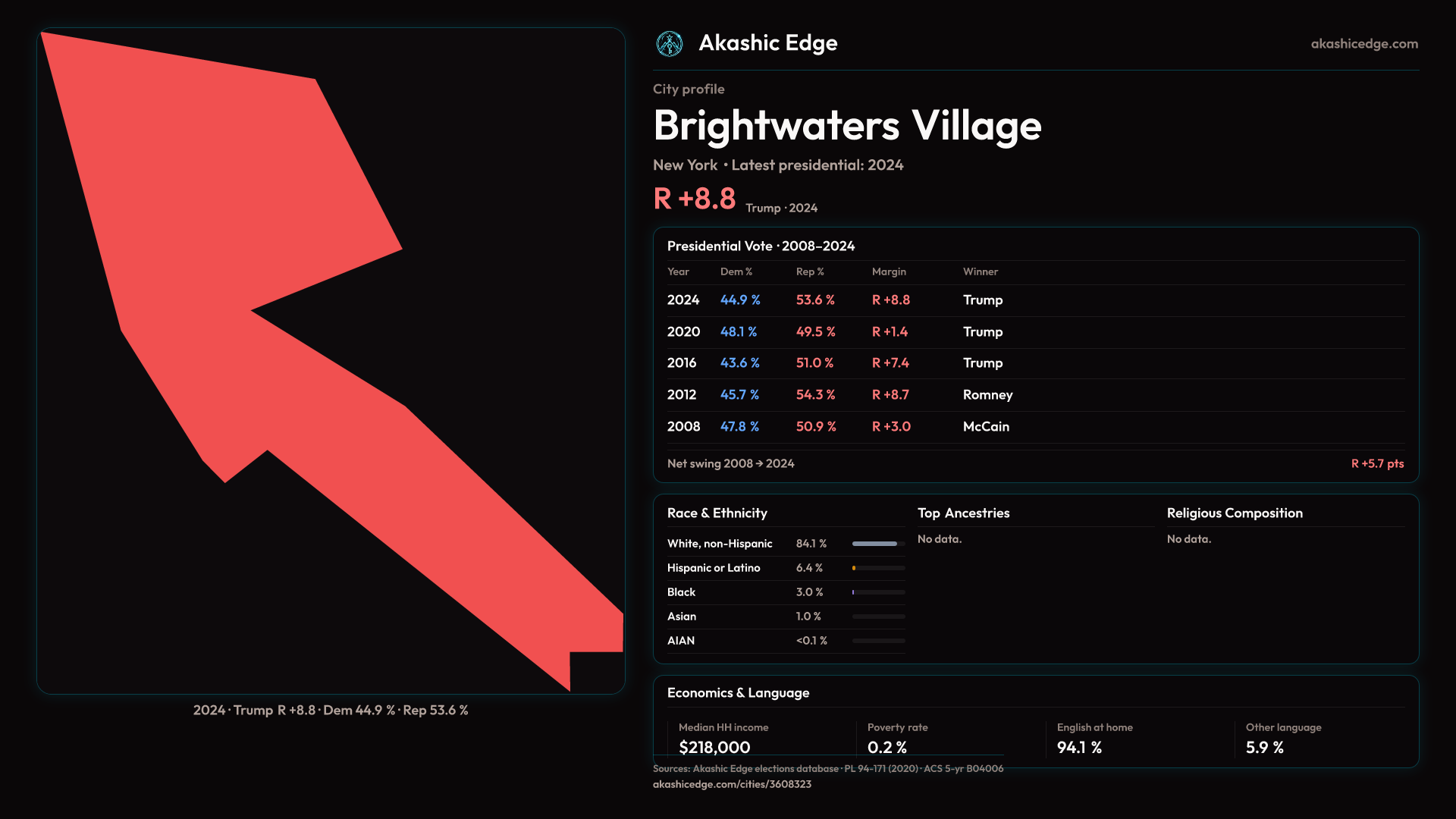Click the Poverty rate 0.2 % figure
Image resolution: width=1456 pixels, height=819 pixels.
point(886,747)
